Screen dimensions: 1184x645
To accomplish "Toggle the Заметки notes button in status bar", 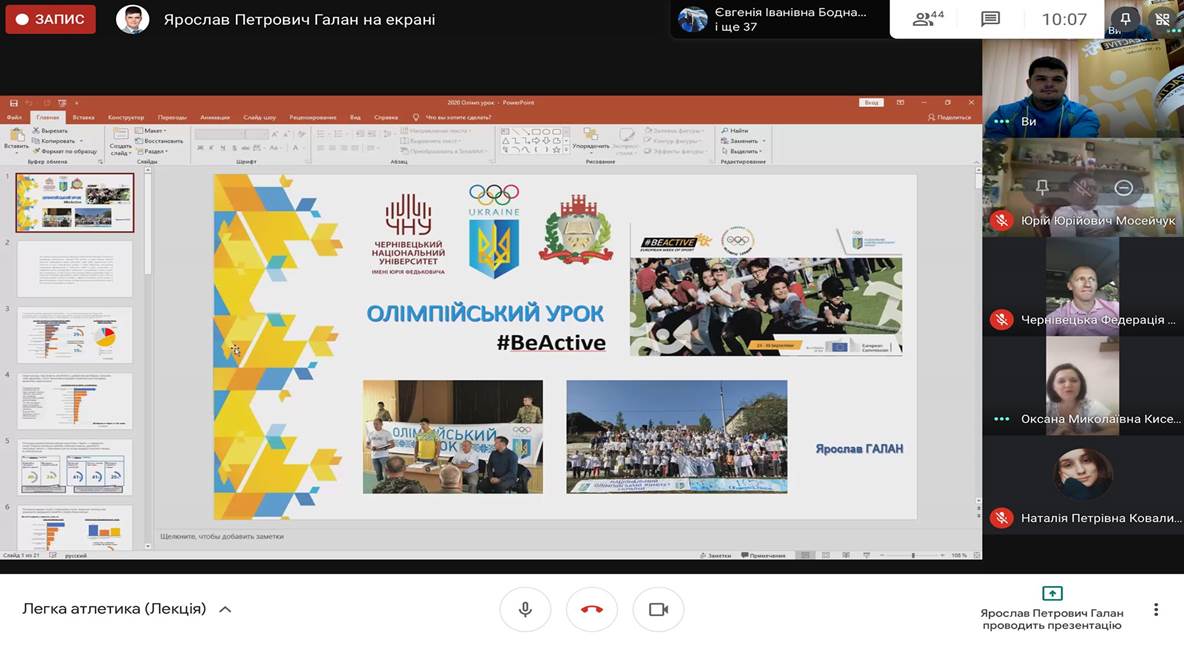I will tap(716, 555).
